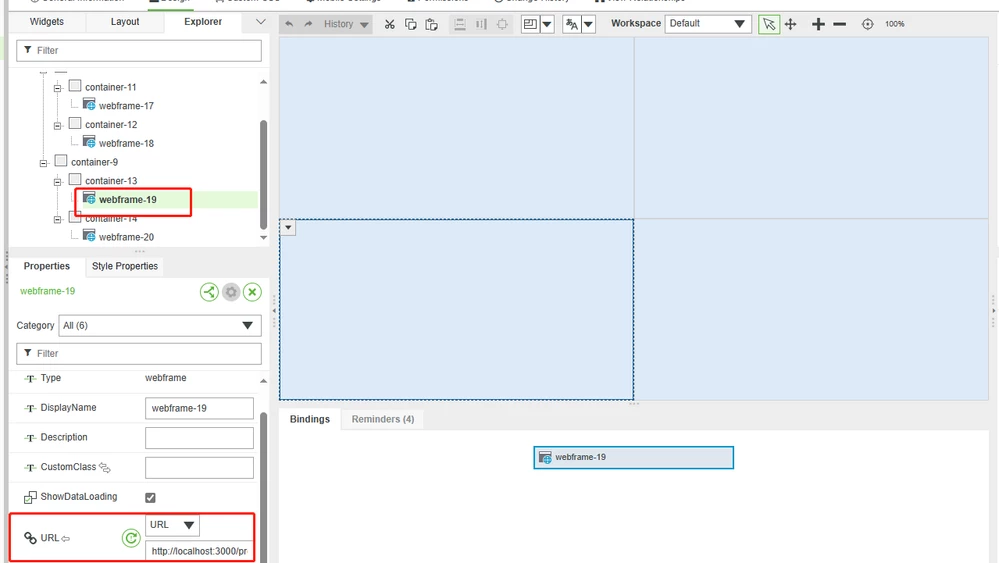
Task: Open the History dropdown
Action: pos(345,24)
